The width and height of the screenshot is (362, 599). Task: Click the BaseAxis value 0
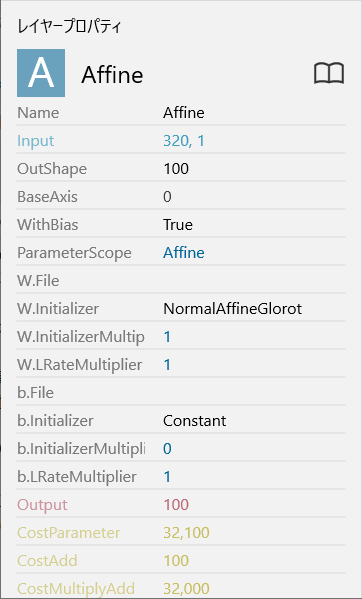coord(167,197)
